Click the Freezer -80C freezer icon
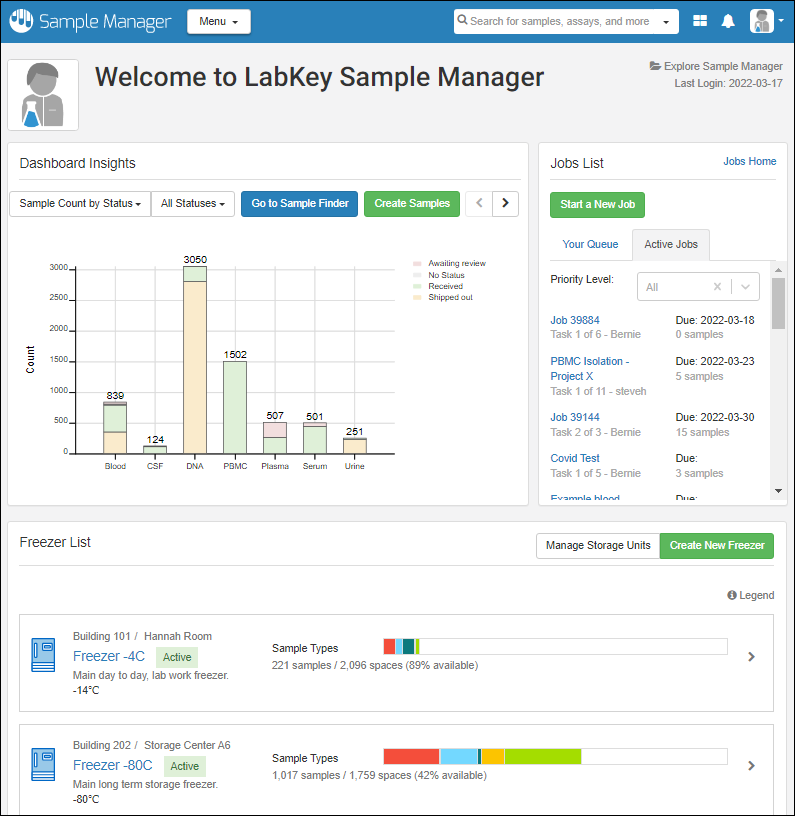 (x=43, y=765)
